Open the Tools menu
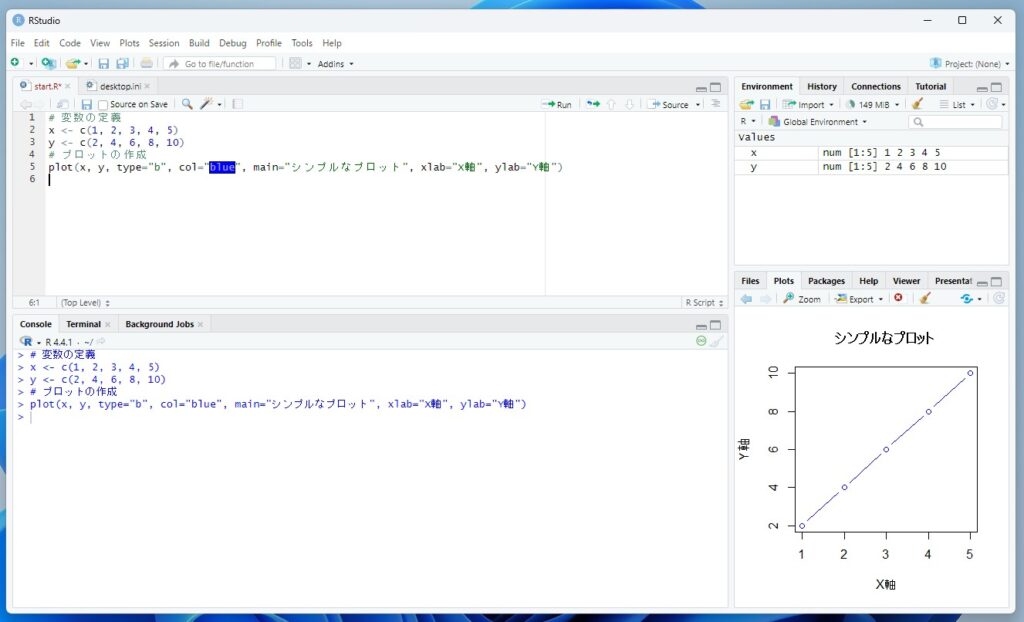The width and height of the screenshot is (1024, 622). coord(302,43)
